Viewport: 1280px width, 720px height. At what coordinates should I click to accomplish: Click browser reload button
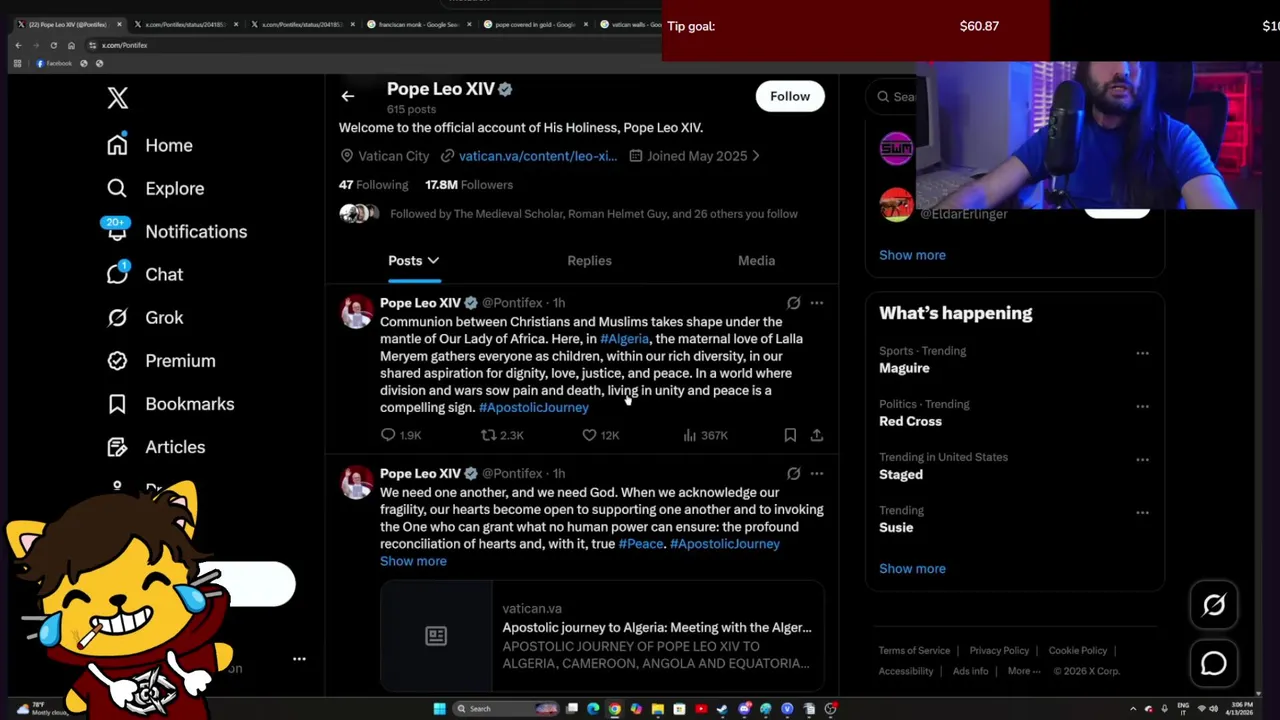click(x=53, y=45)
